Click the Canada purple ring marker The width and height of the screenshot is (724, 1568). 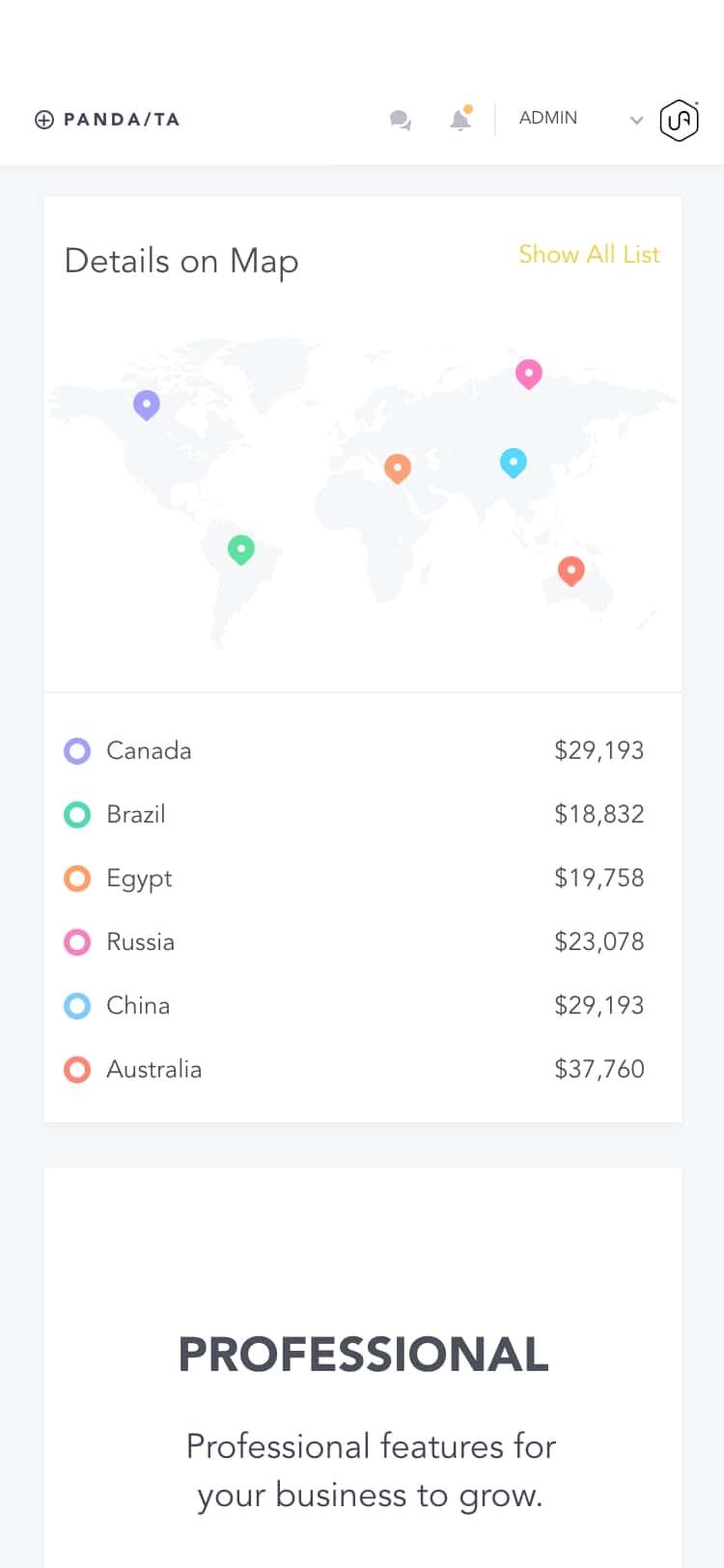(77, 751)
